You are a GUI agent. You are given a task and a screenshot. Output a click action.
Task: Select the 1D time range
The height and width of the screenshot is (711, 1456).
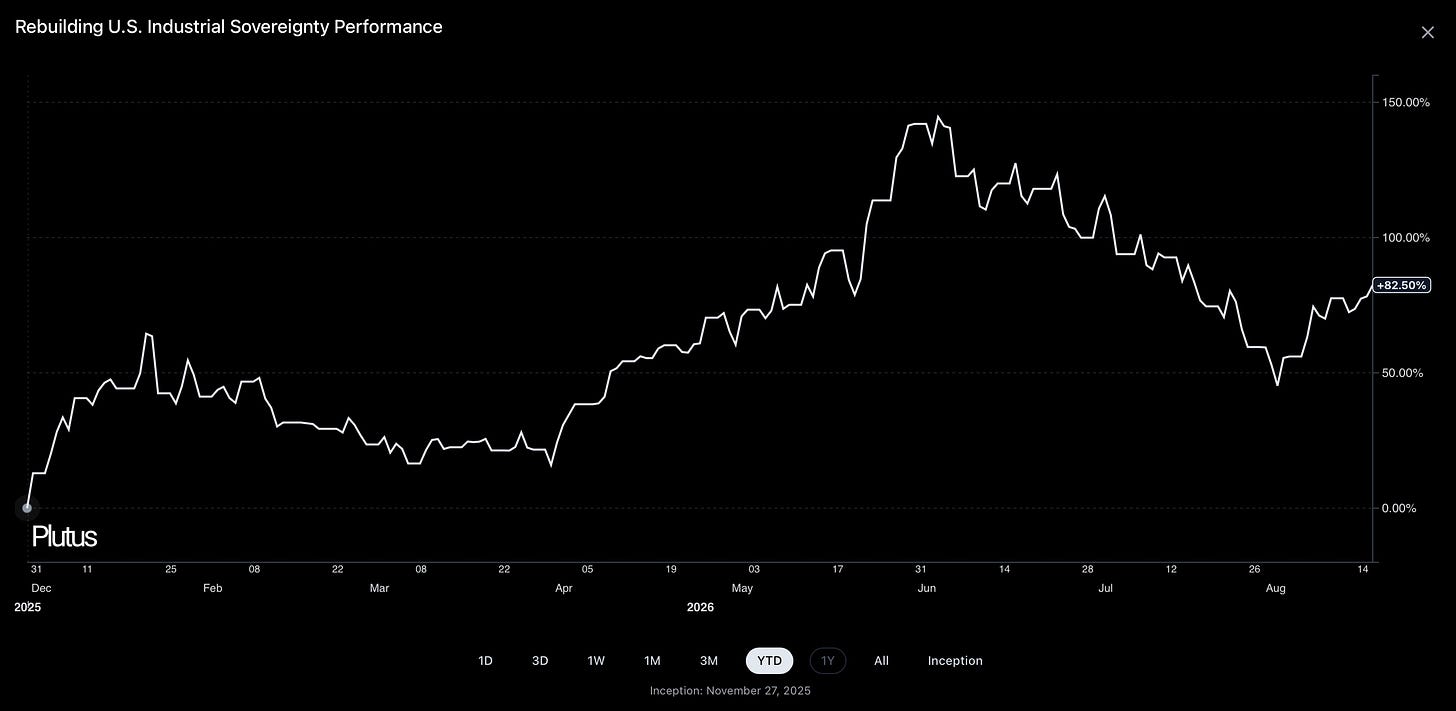(x=485, y=661)
